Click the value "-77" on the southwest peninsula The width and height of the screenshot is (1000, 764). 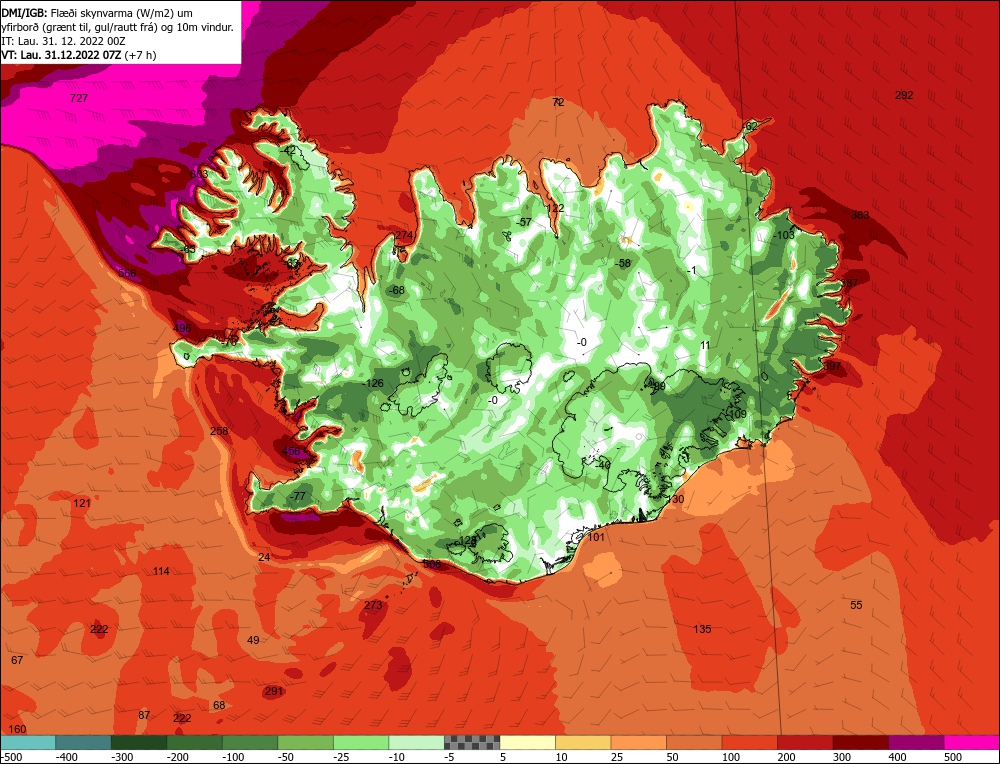tap(298, 497)
